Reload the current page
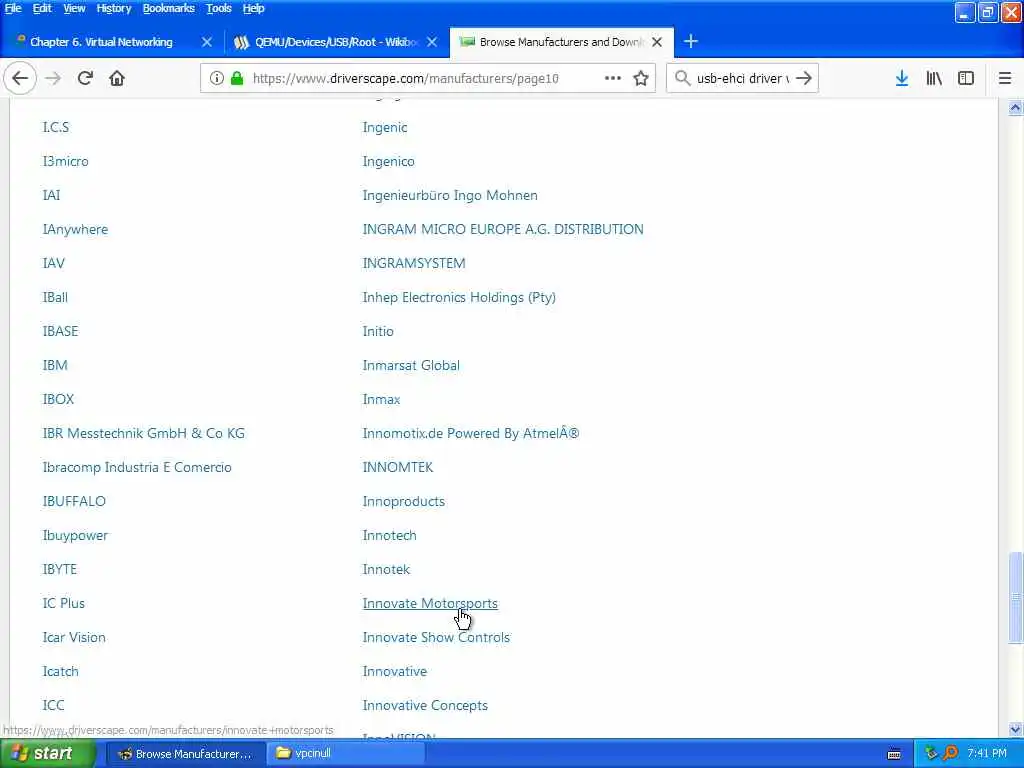1024x768 pixels. (85, 78)
